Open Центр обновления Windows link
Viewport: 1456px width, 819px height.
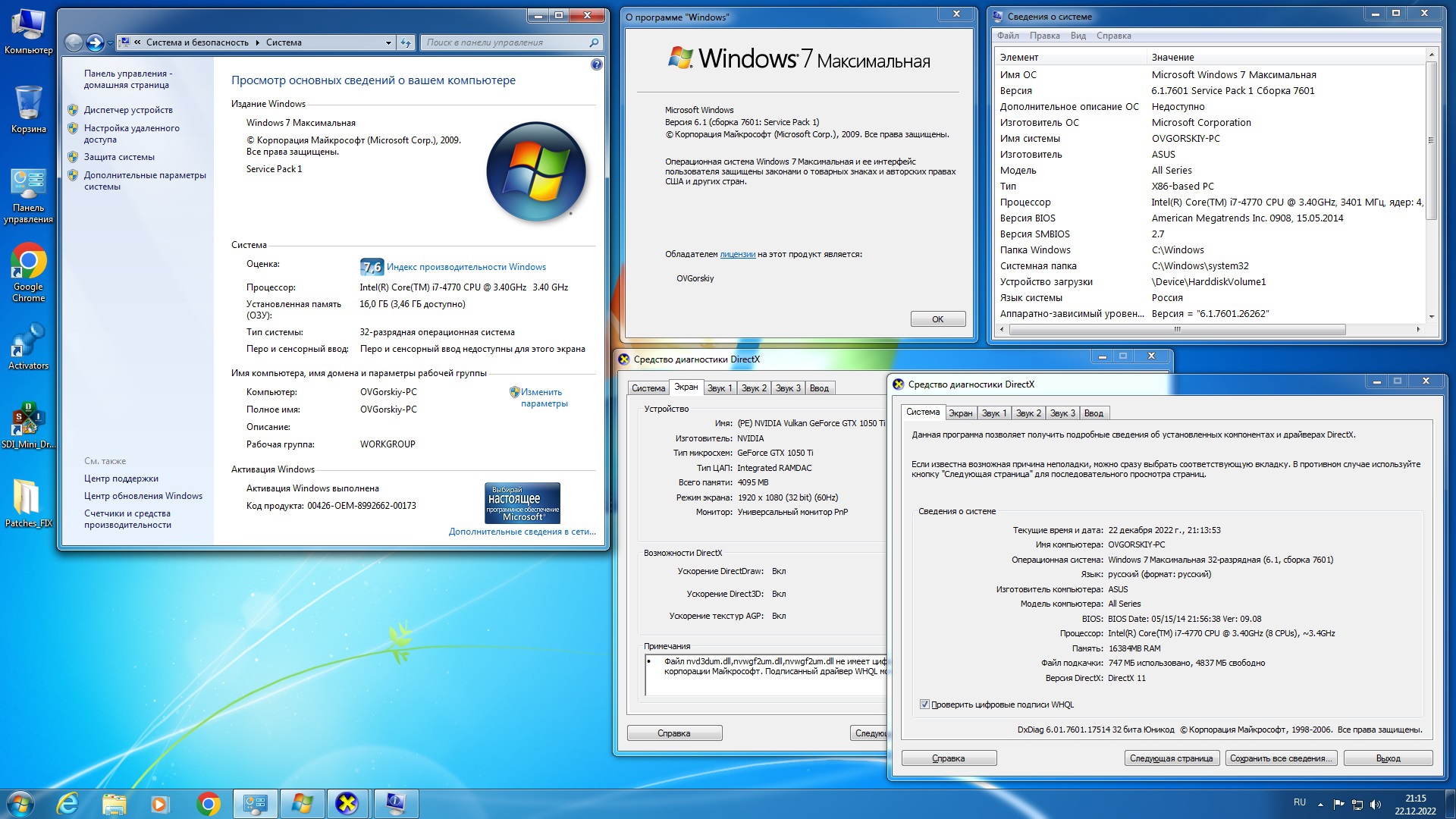pos(143,496)
